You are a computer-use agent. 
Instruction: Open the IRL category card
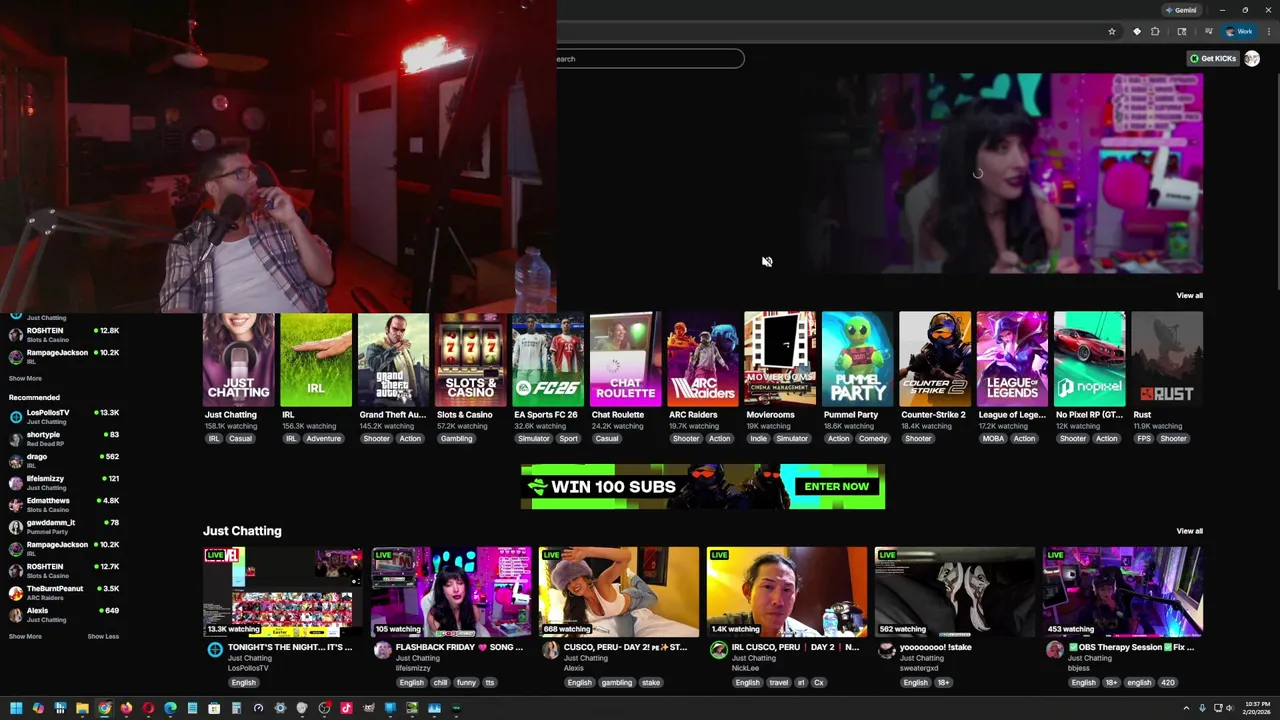click(x=316, y=360)
